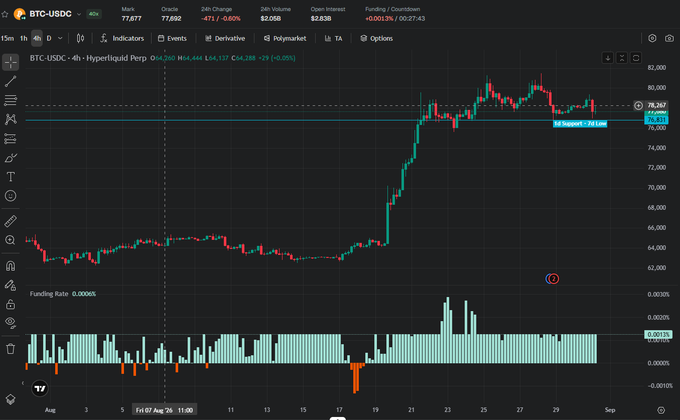Open chart settings from the top-right icon

(652, 38)
